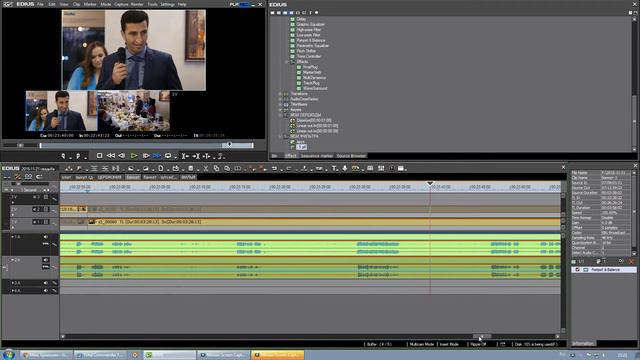Toggle loop playback icon in player
Screen dimensions: 640x360
[168, 156]
